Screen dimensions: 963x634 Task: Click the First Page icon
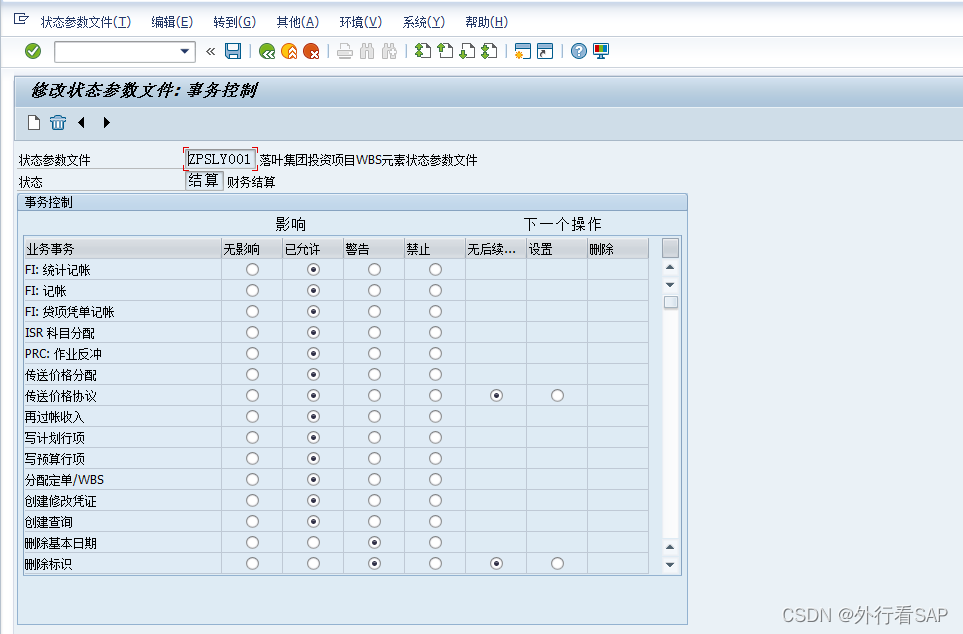pyautogui.click(x=423, y=51)
